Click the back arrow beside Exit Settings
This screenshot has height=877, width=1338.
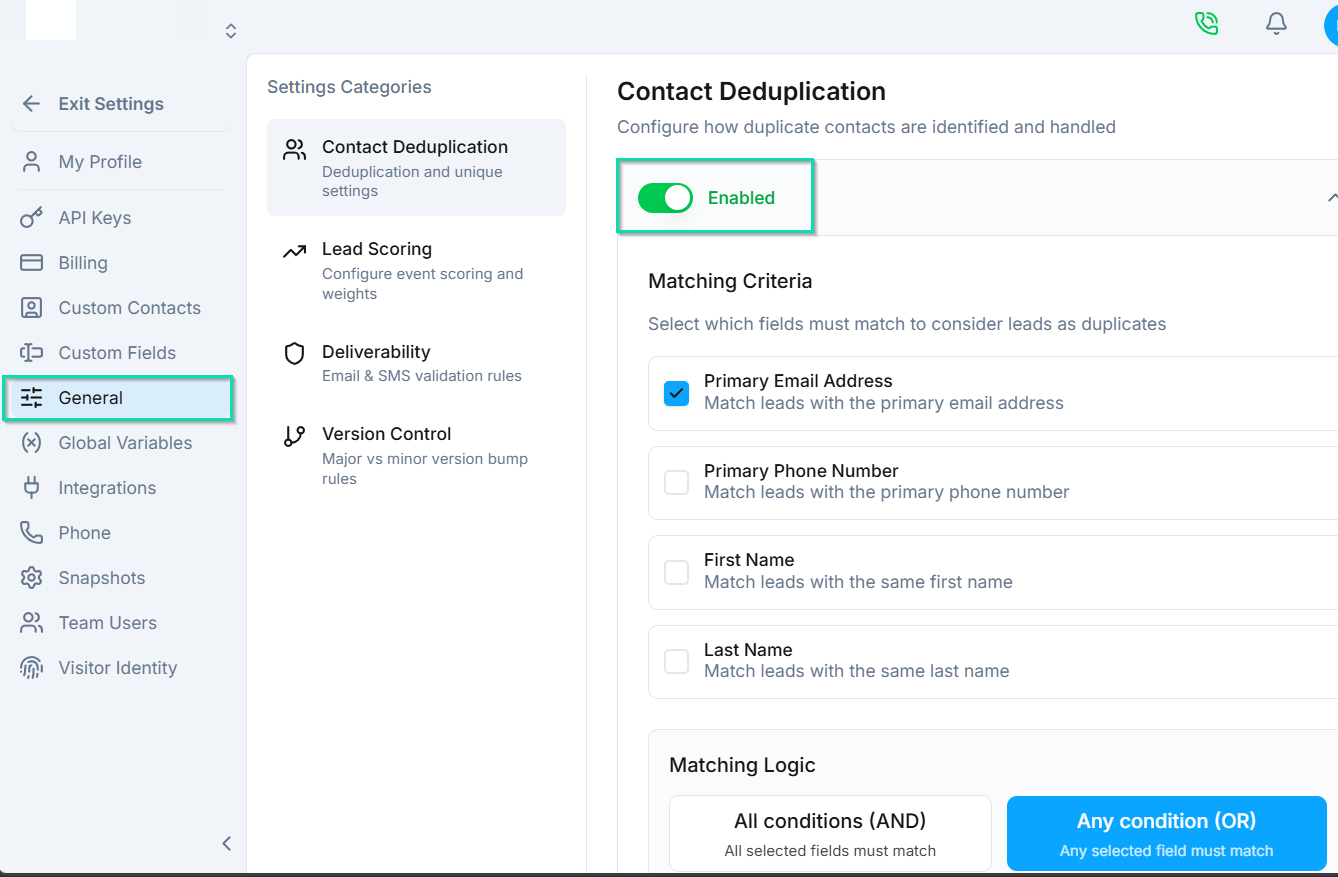[32, 104]
